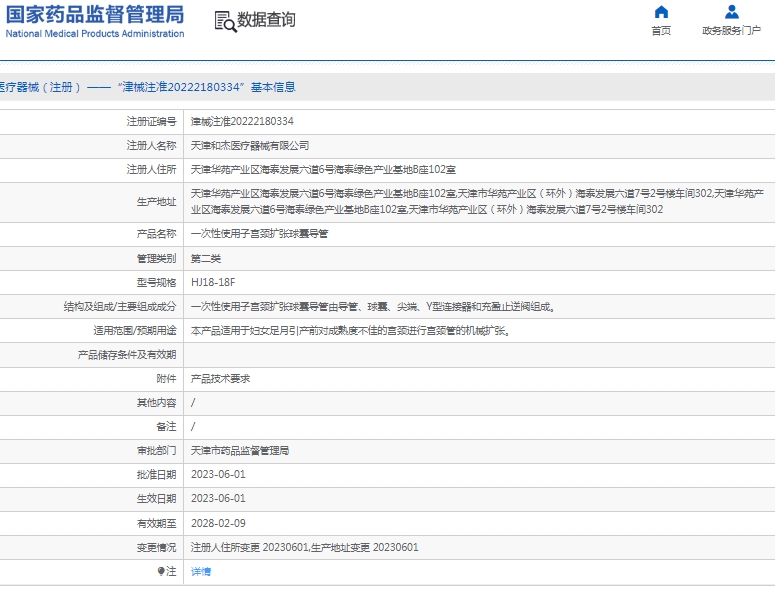Screen dimensions: 775x591
Task: Click attachment value 产品技术要求
Action: point(220,379)
